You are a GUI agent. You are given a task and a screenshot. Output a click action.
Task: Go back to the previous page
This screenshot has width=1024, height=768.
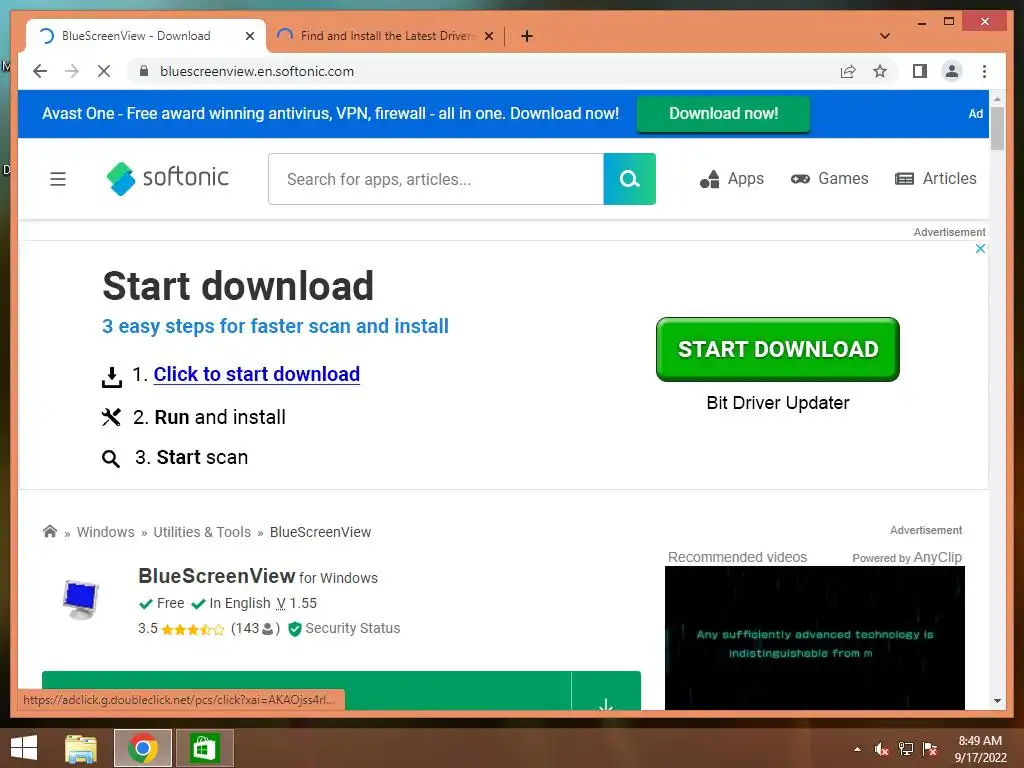[x=40, y=71]
